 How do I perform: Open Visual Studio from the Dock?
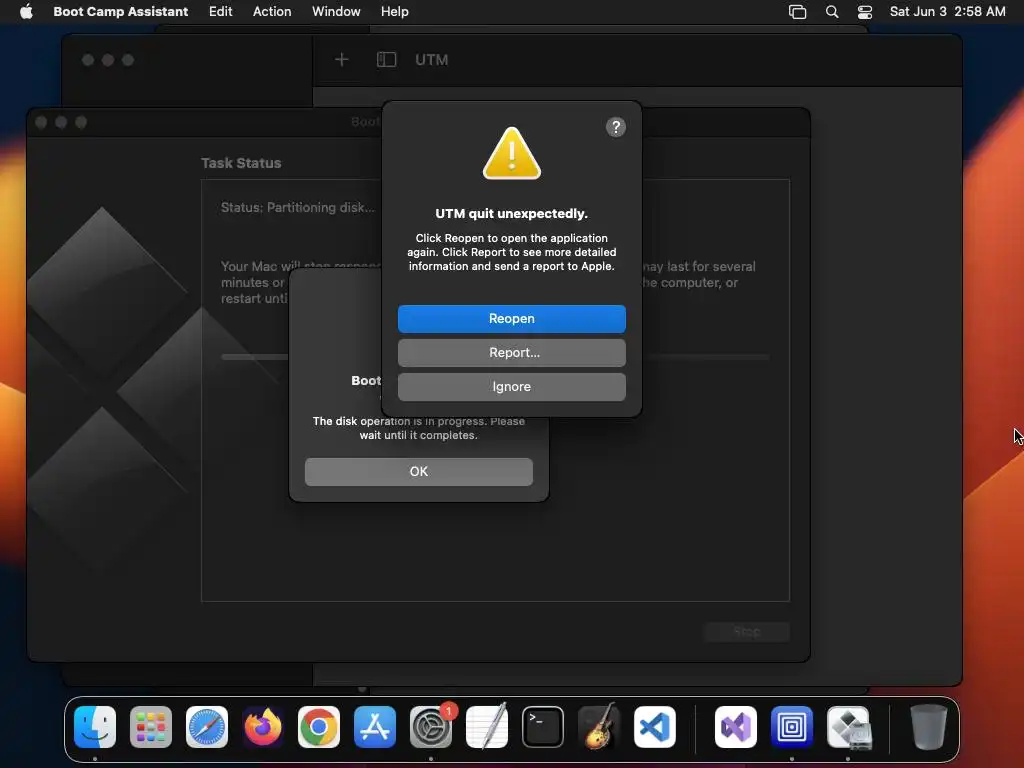tap(736, 727)
